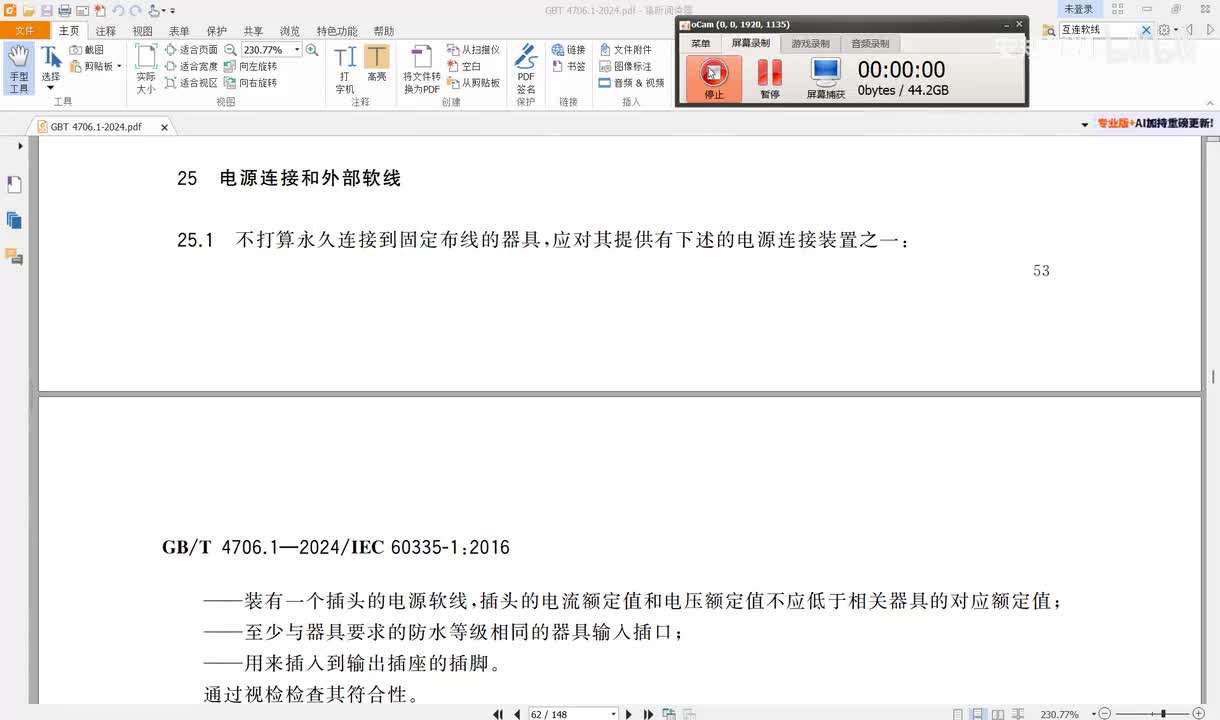The image size is (1220, 720).
Task: Choose Fit Visible (适合视区)
Action: 191,83
